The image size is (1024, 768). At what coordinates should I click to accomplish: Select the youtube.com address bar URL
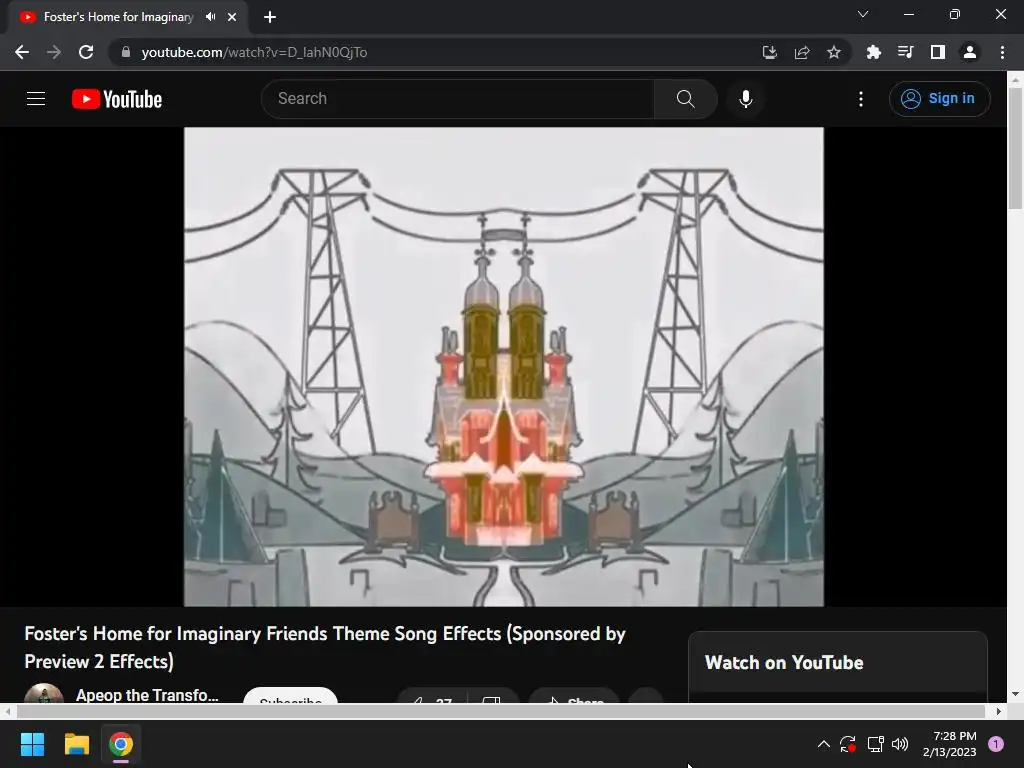254,52
